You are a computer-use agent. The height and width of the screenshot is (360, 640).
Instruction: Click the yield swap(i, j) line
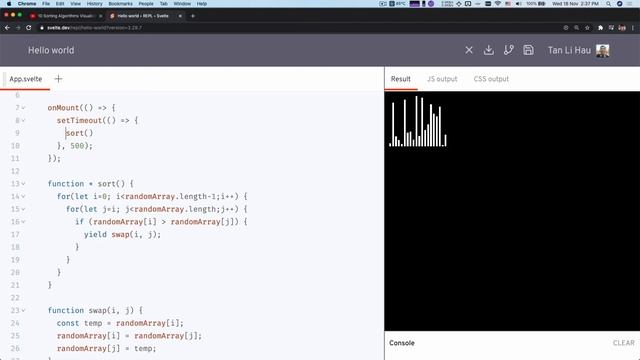click(122, 234)
